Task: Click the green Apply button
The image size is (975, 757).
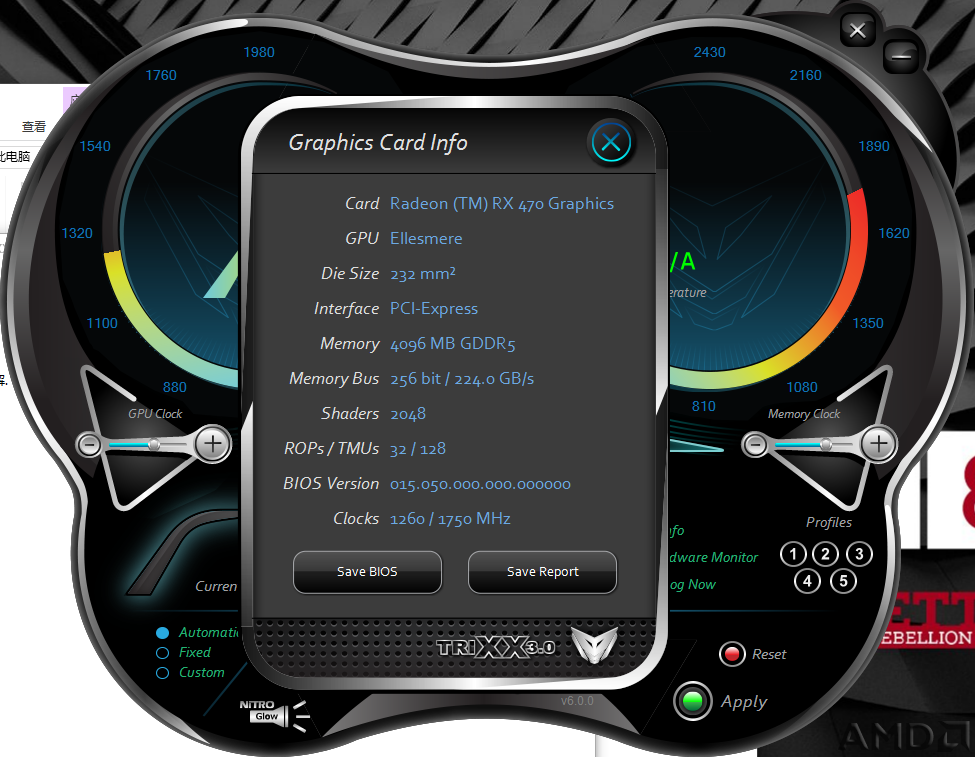Action: pos(693,701)
